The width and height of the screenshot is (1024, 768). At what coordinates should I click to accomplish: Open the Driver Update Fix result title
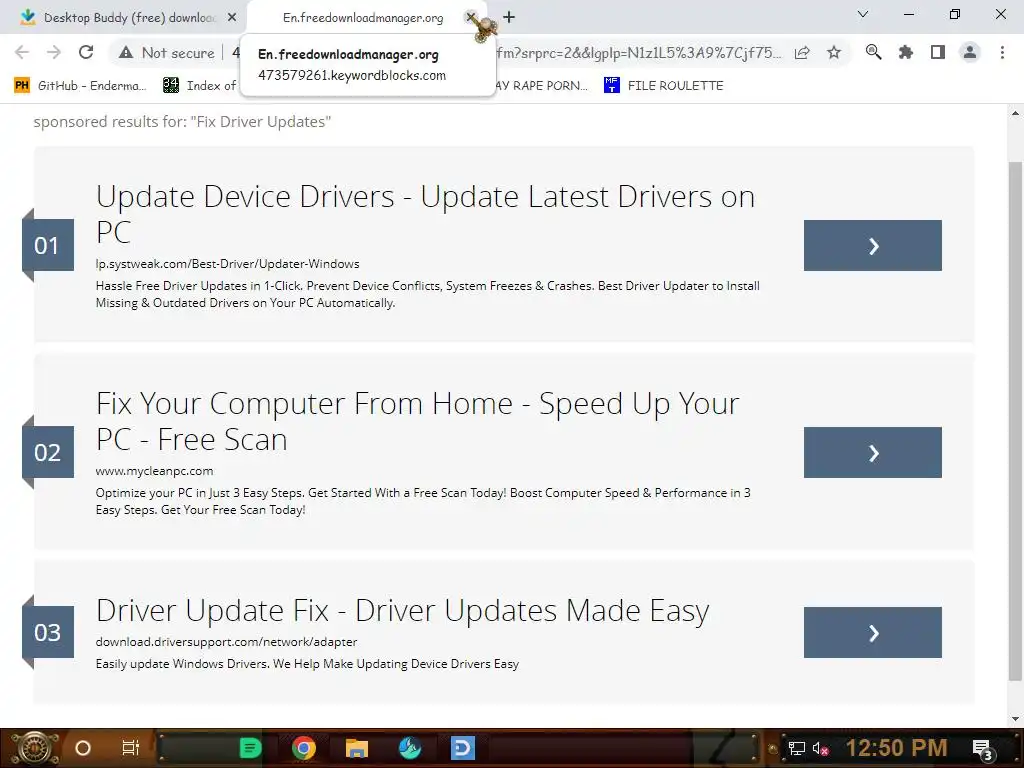402,611
